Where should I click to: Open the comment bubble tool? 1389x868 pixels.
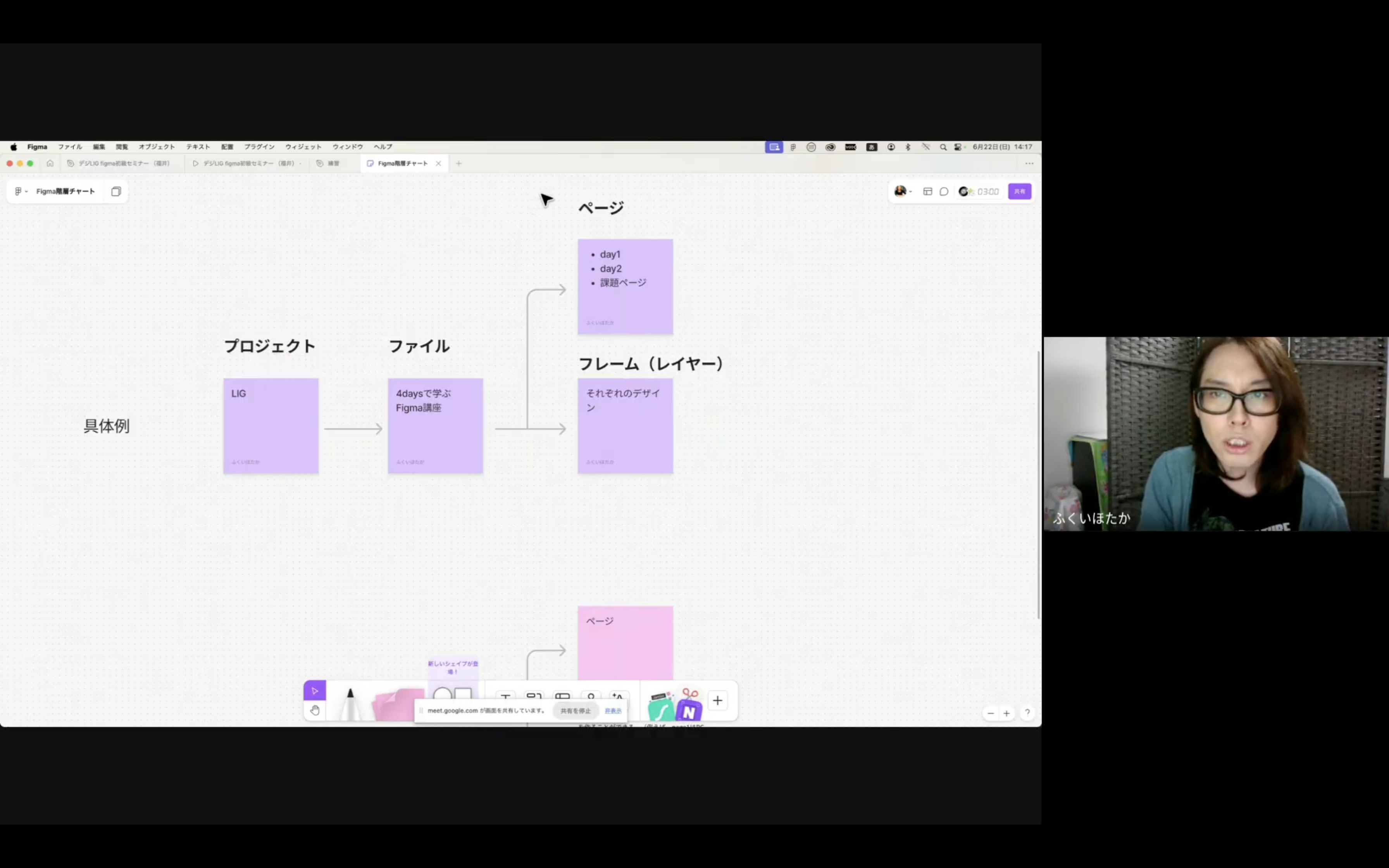[x=944, y=192]
